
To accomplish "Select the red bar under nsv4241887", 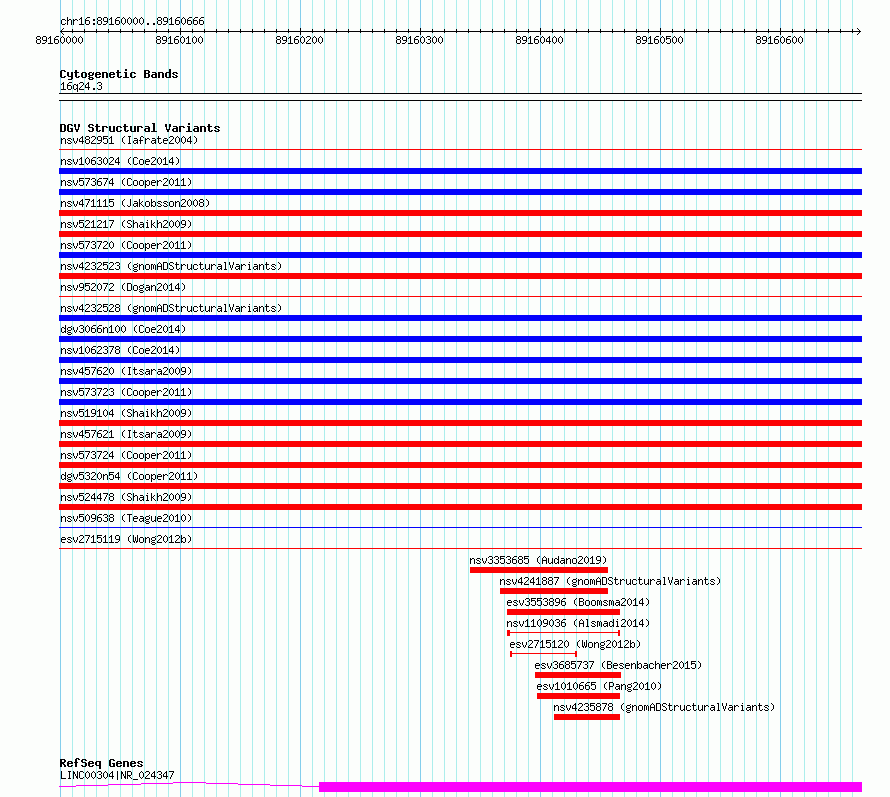I will [554, 591].
